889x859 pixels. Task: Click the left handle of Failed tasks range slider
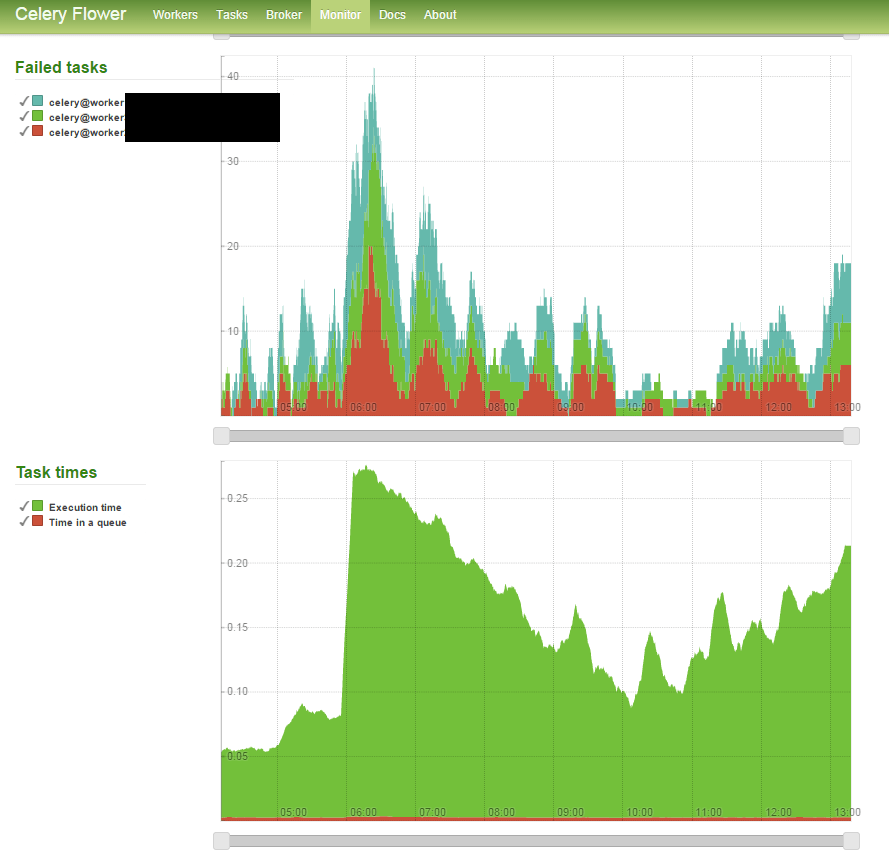tap(222, 436)
